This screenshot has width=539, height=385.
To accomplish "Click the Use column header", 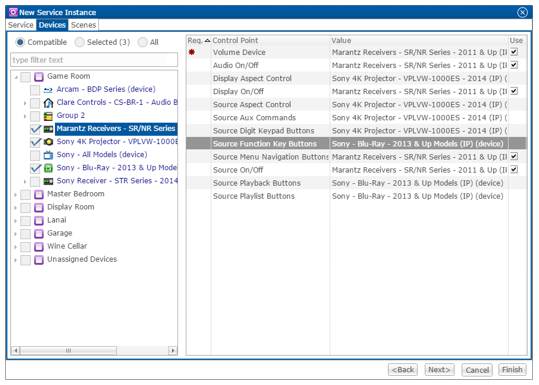I will [x=517, y=41].
